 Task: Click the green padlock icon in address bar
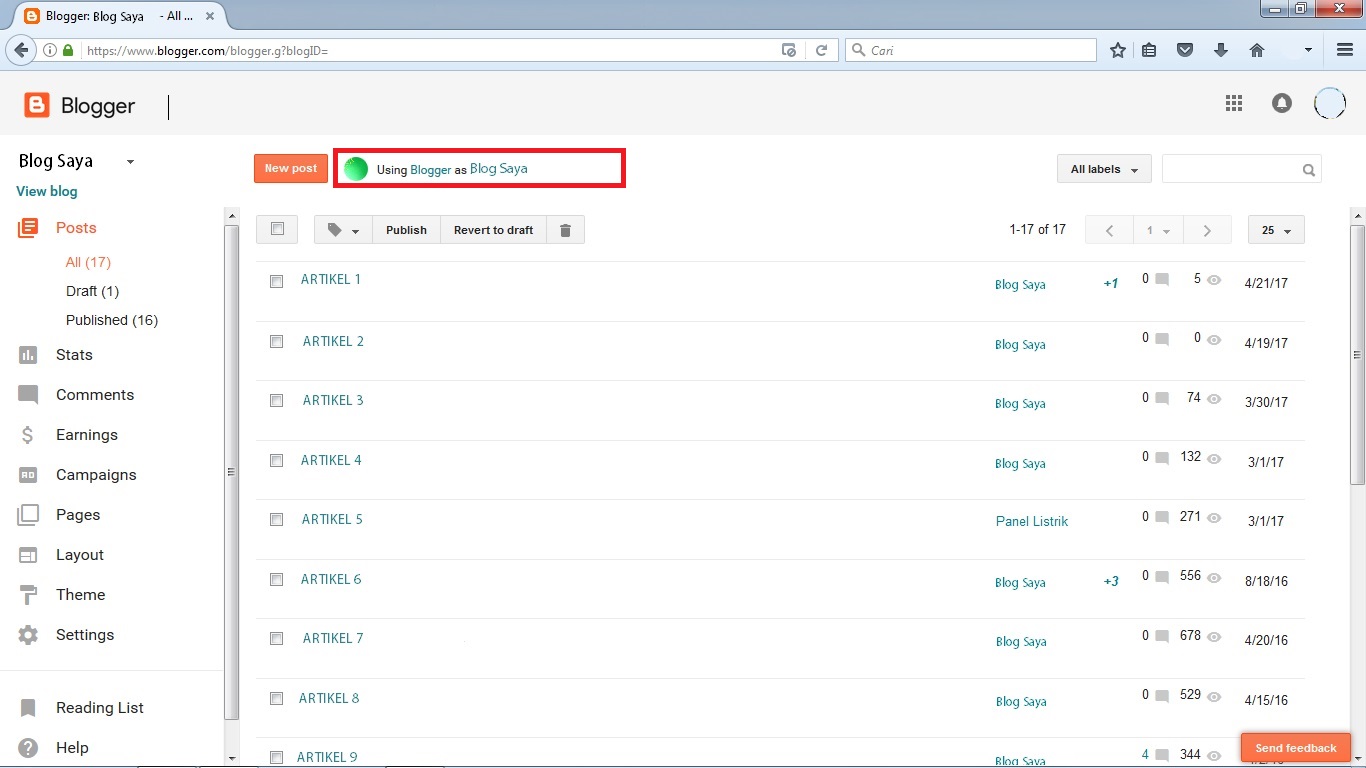tap(68, 50)
